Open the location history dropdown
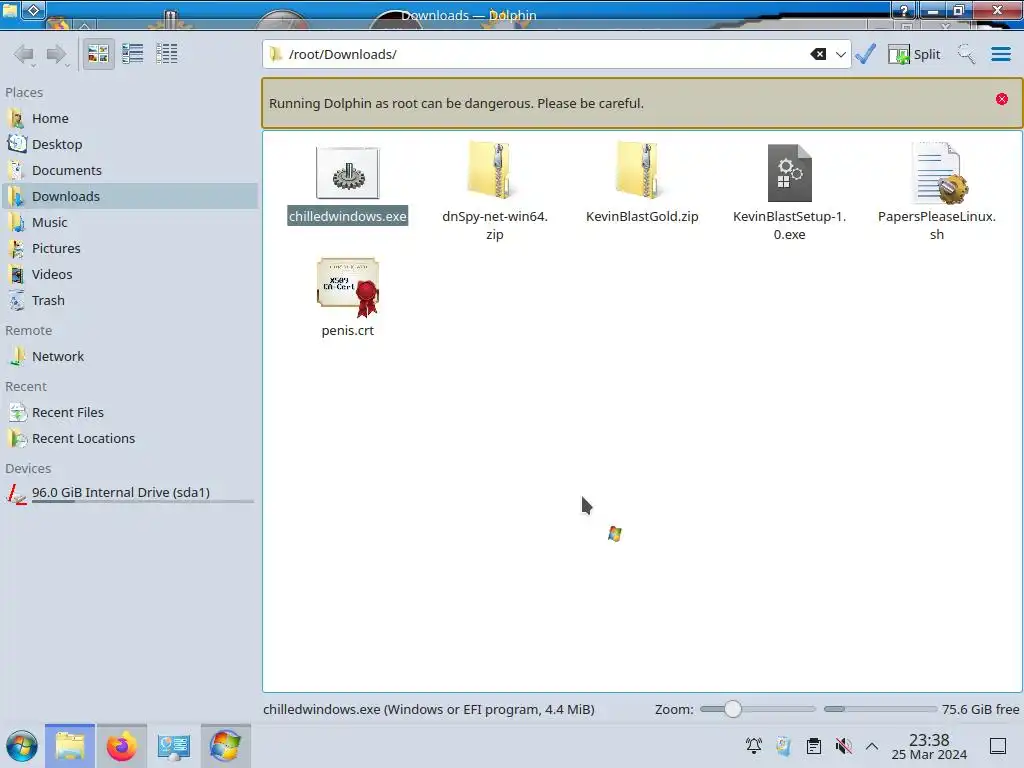The height and width of the screenshot is (768, 1024). 840,54
